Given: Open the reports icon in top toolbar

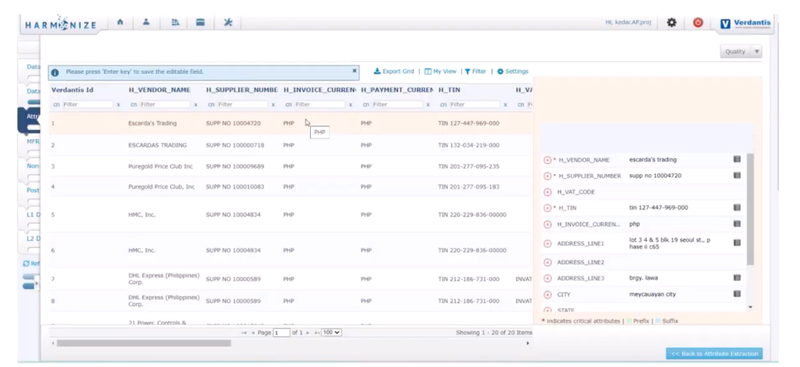Looking at the screenshot, I should 175,22.
